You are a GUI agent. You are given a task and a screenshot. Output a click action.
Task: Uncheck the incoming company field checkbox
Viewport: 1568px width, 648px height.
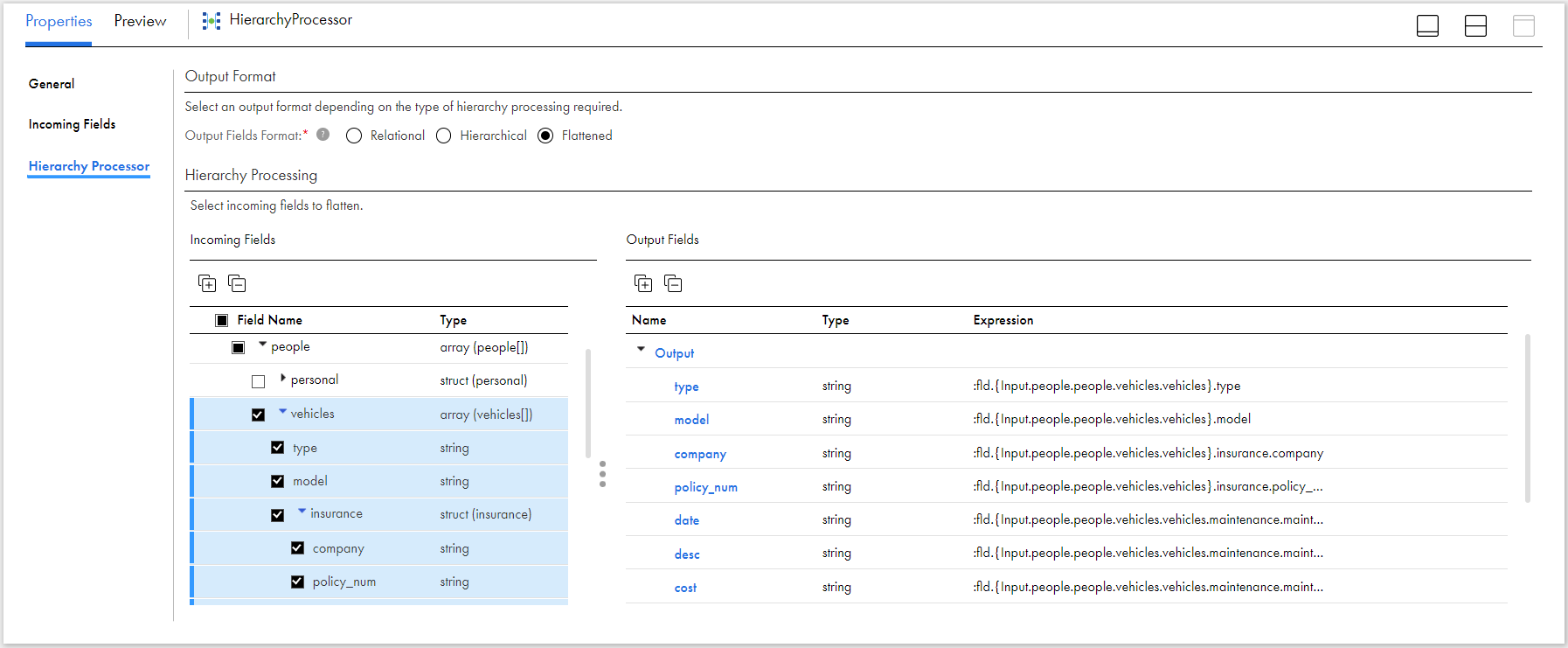click(x=297, y=548)
